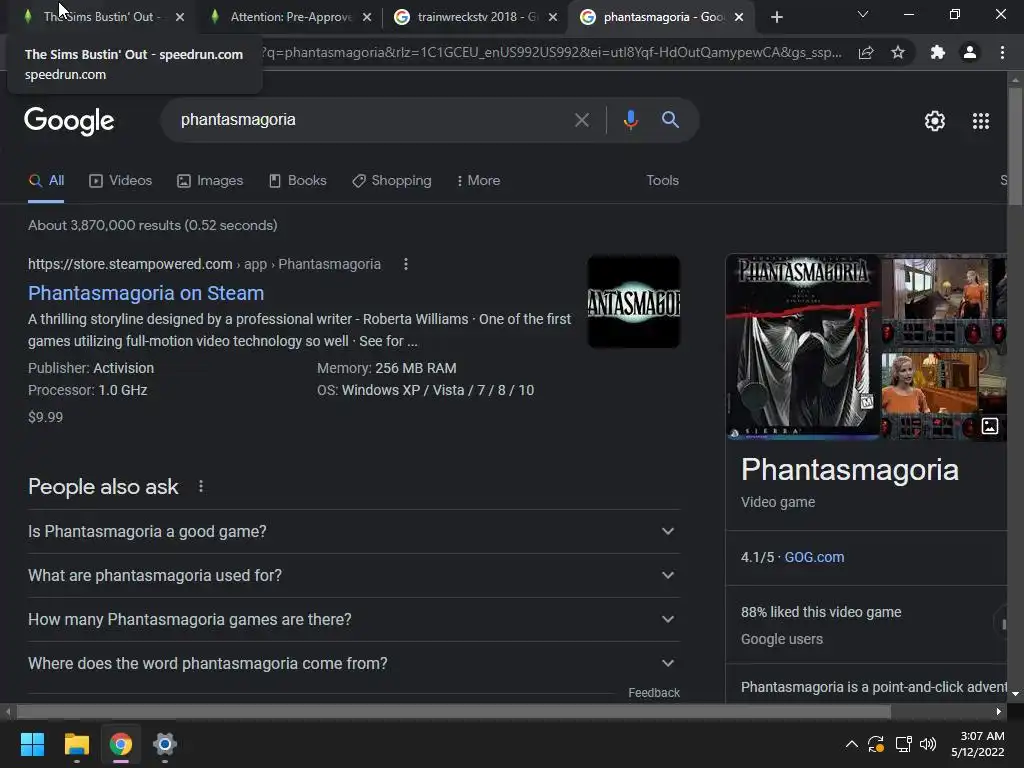The height and width of the screenshot is (768, 1024).
Task: Open Google quick settings gear
Action: (x=935, y=121)
